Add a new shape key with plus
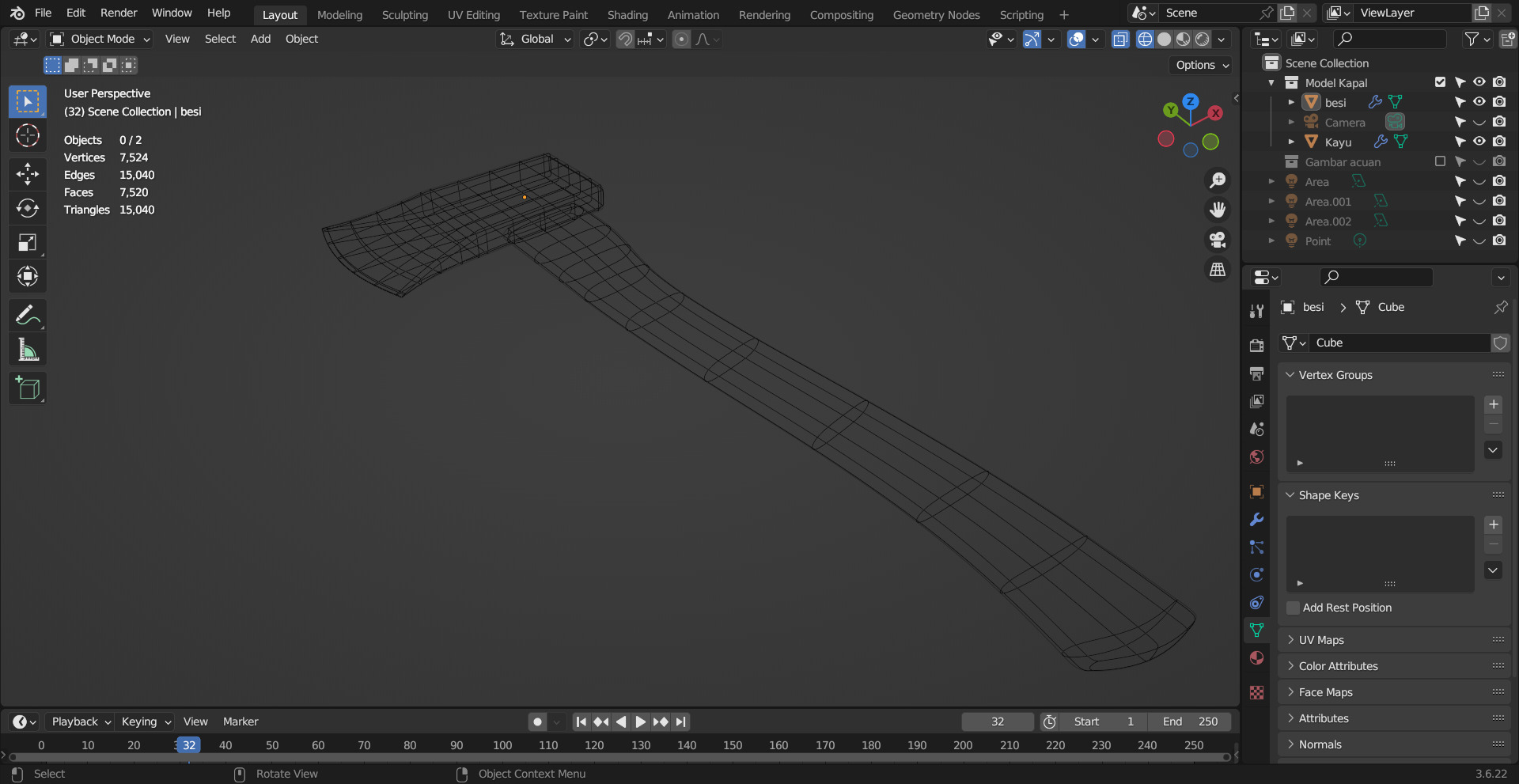1519x784 pixels. tap(1493, 525)
